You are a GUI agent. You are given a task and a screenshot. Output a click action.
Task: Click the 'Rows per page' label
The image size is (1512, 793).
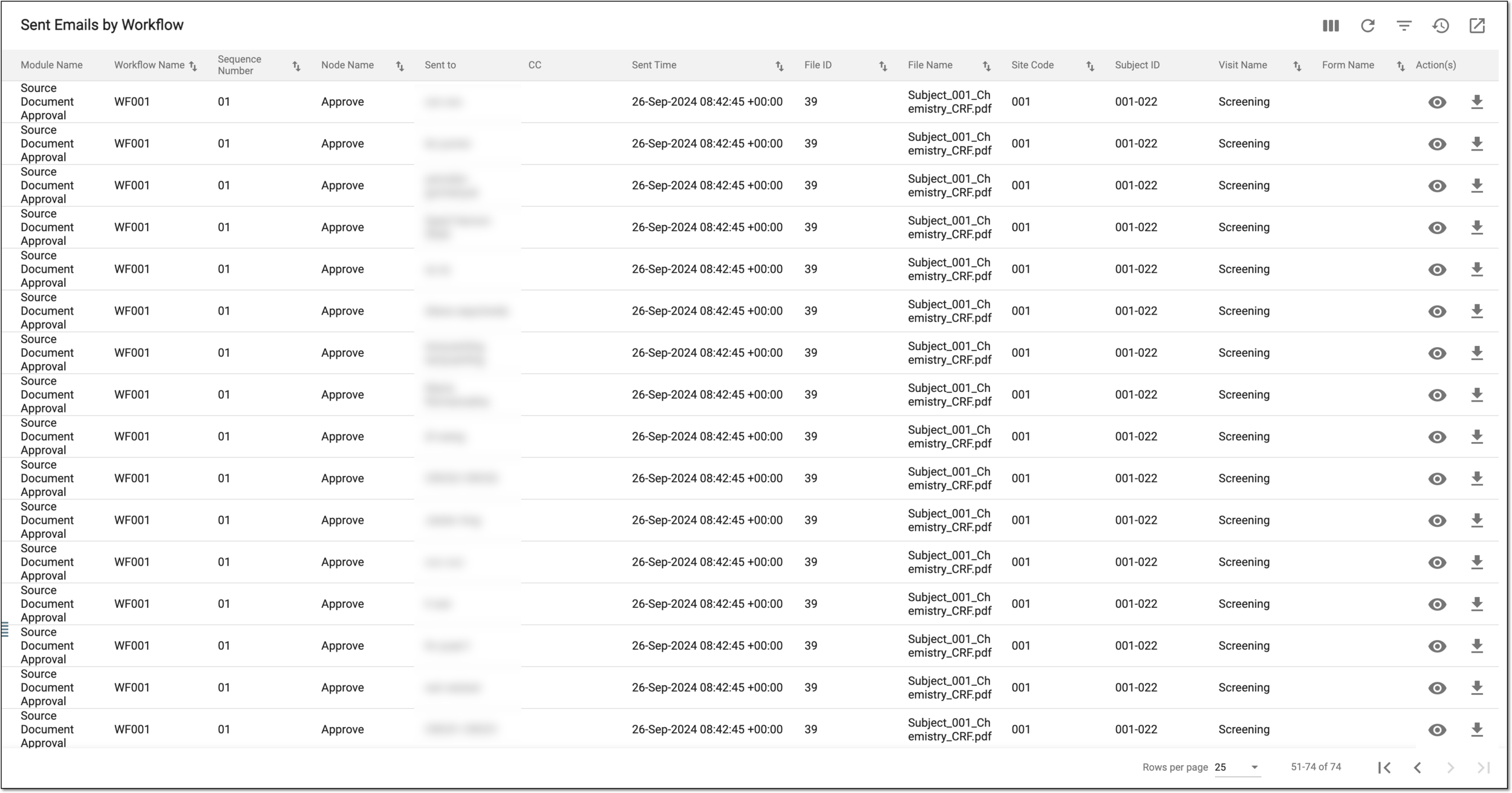point(1175,768)
